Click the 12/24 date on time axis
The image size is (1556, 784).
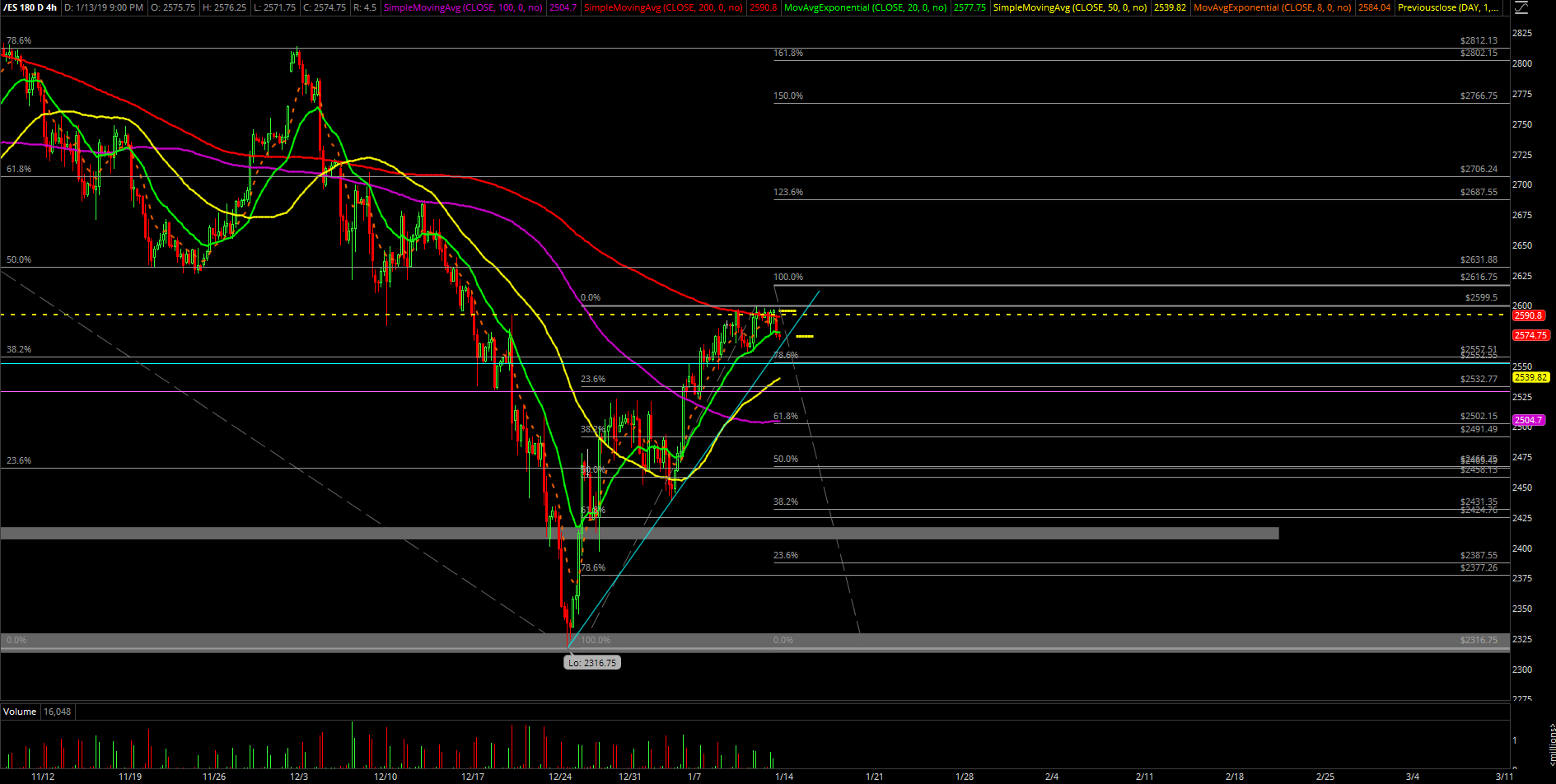tap(560, 777)
